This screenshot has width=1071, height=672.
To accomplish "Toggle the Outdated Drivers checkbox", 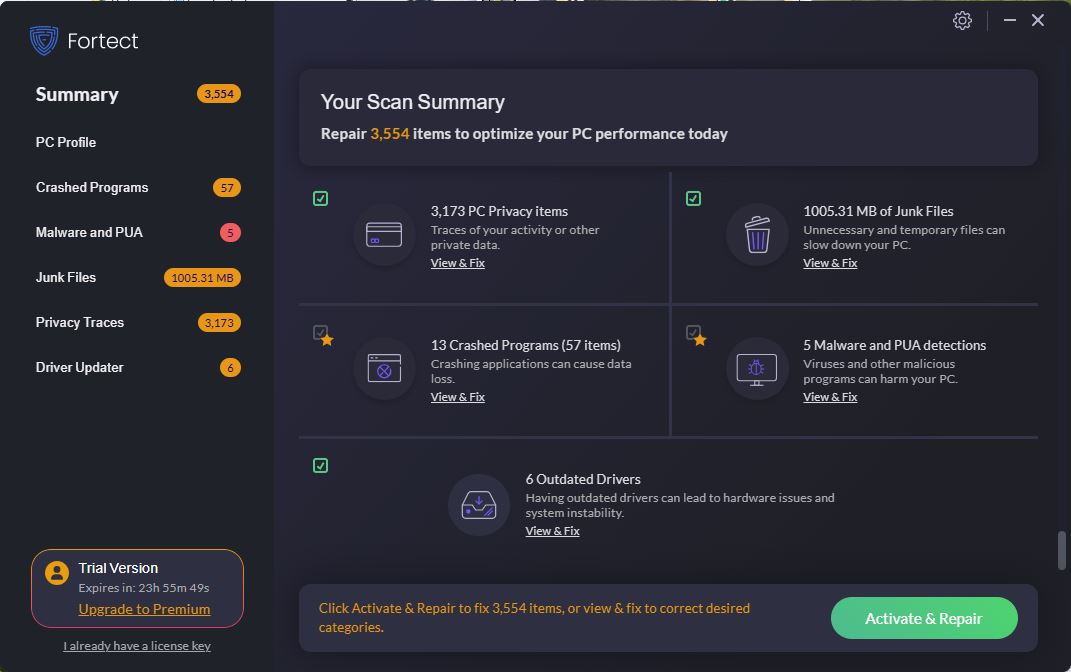I will point(320,466).
